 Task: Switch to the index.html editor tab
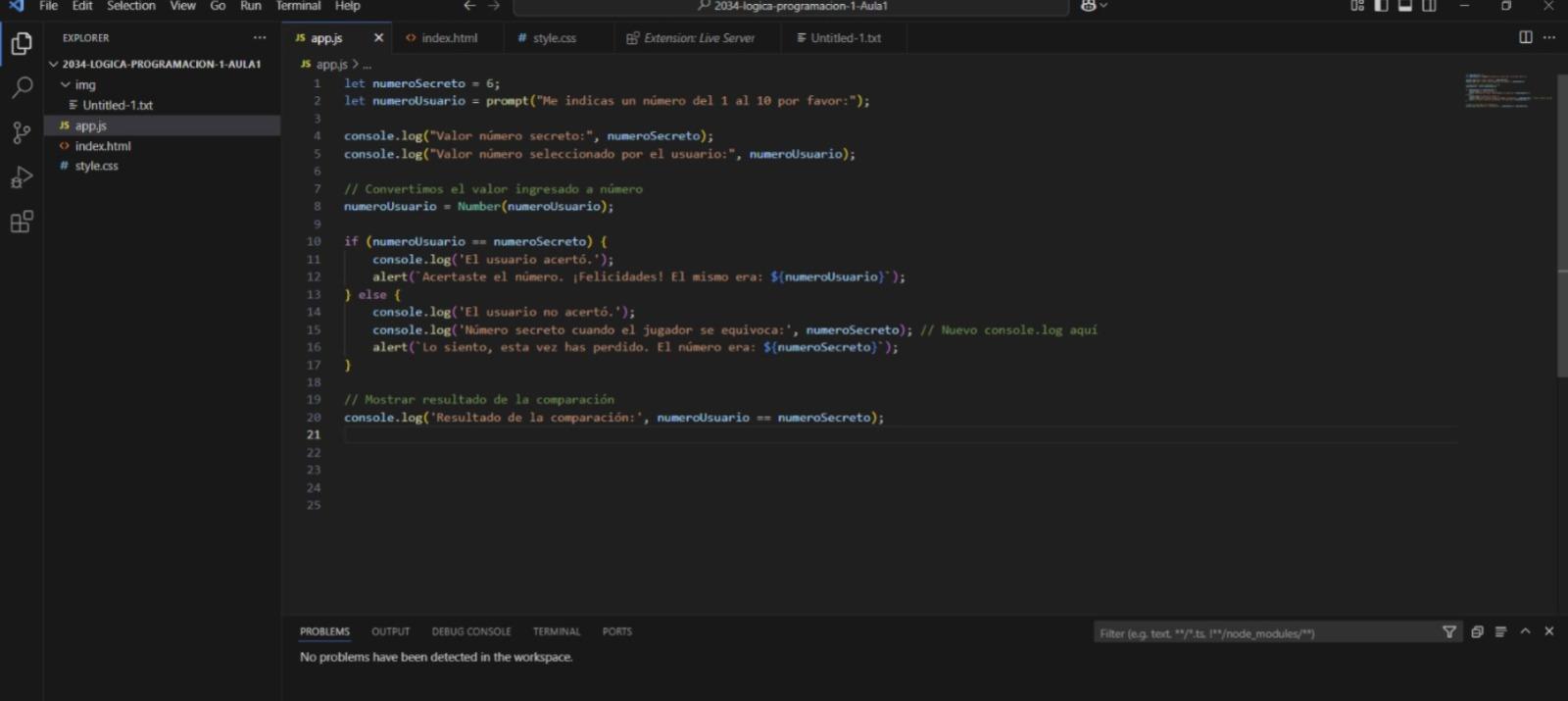(449, 37)
